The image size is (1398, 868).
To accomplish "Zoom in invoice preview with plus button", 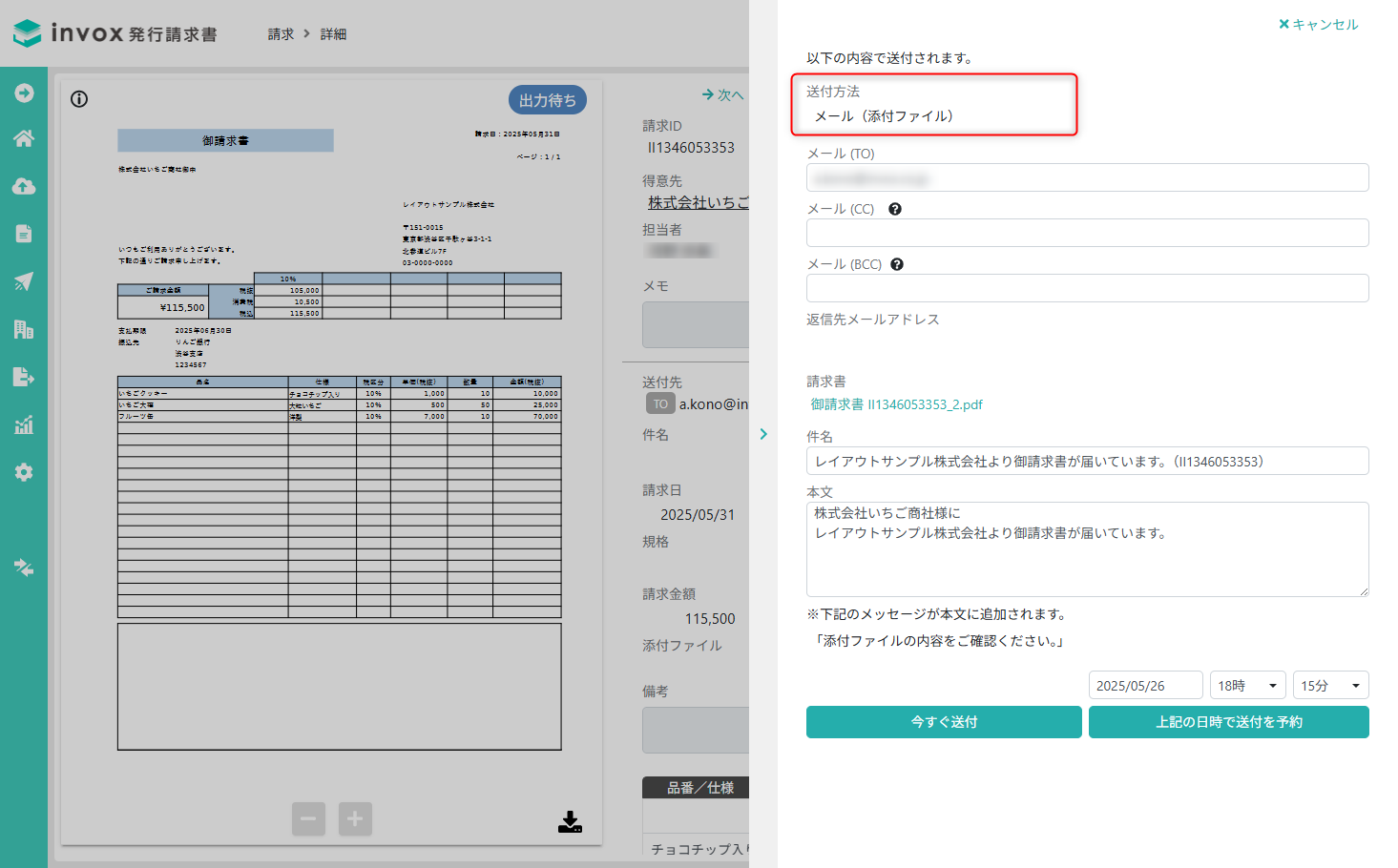I will (355, 818).
